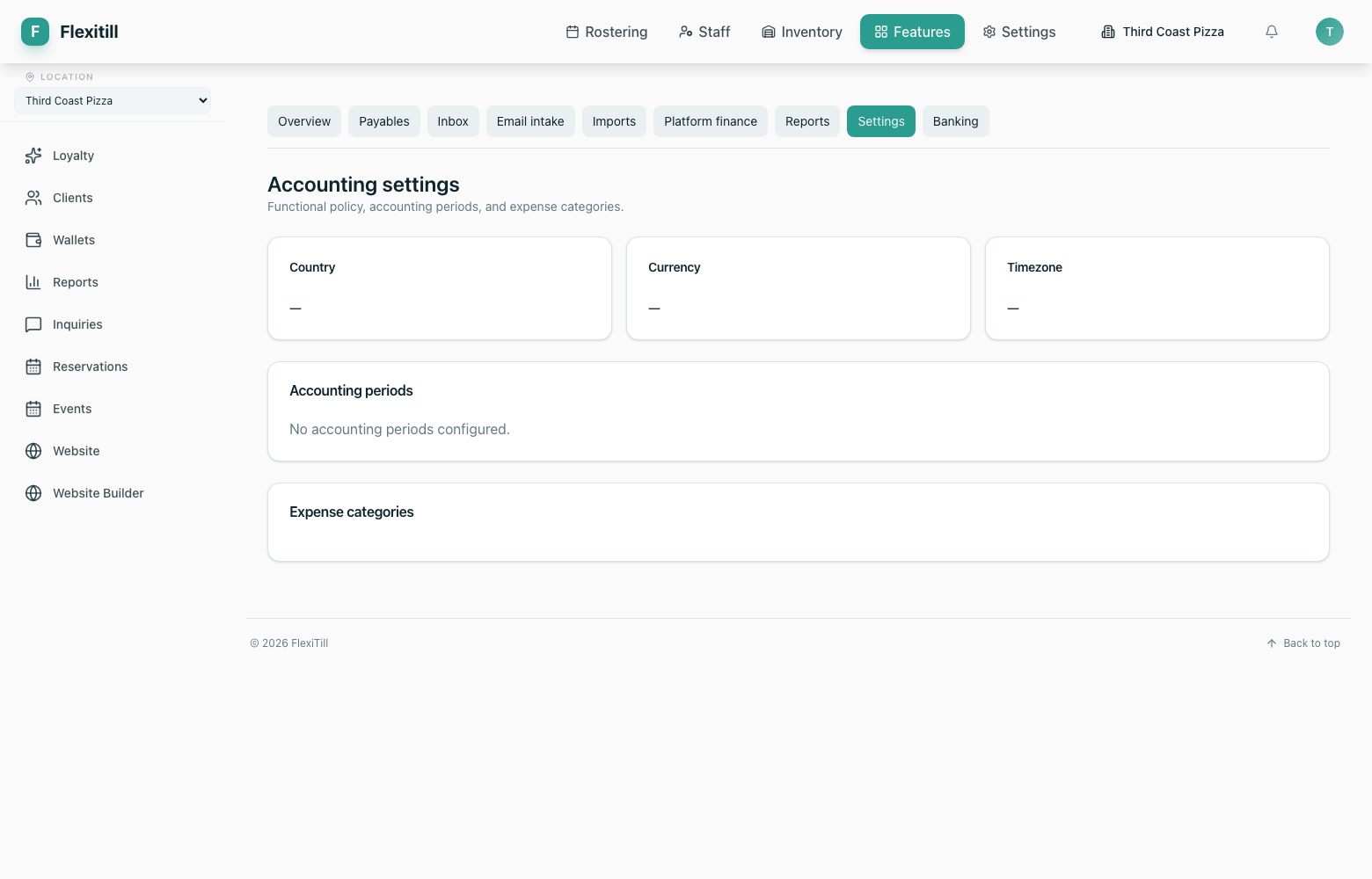Go to the Staff section
This screenshot has height=879, width=1372.
click(x=704, y=32)
